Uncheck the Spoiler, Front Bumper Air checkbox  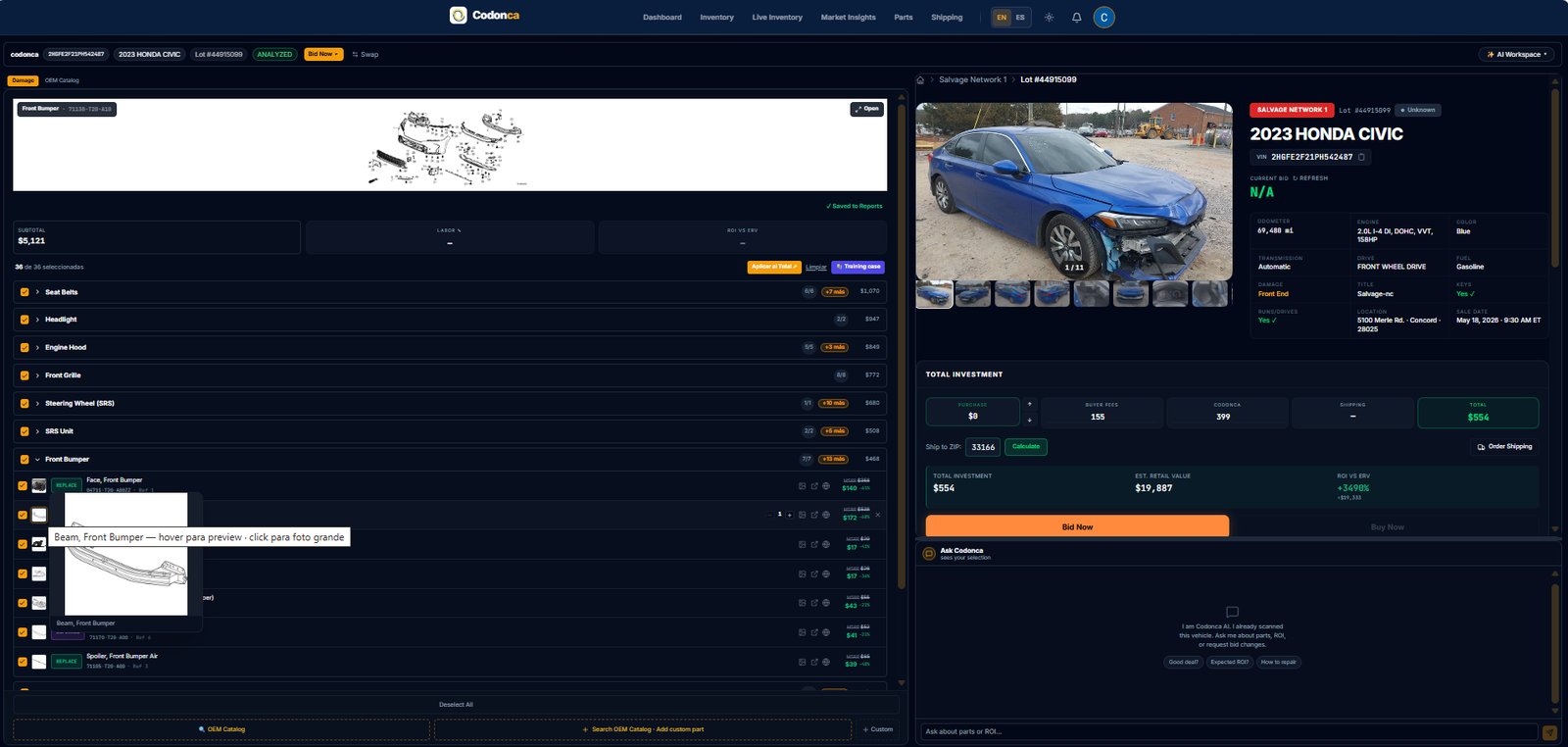click(23, 662)
